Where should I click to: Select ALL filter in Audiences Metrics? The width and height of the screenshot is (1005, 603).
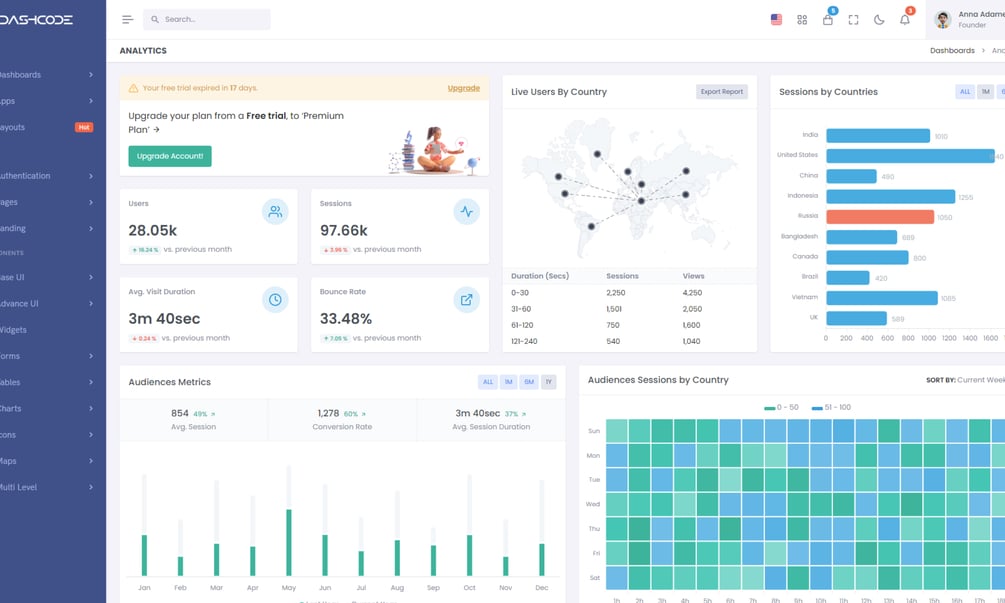click(x=488, y=382)
